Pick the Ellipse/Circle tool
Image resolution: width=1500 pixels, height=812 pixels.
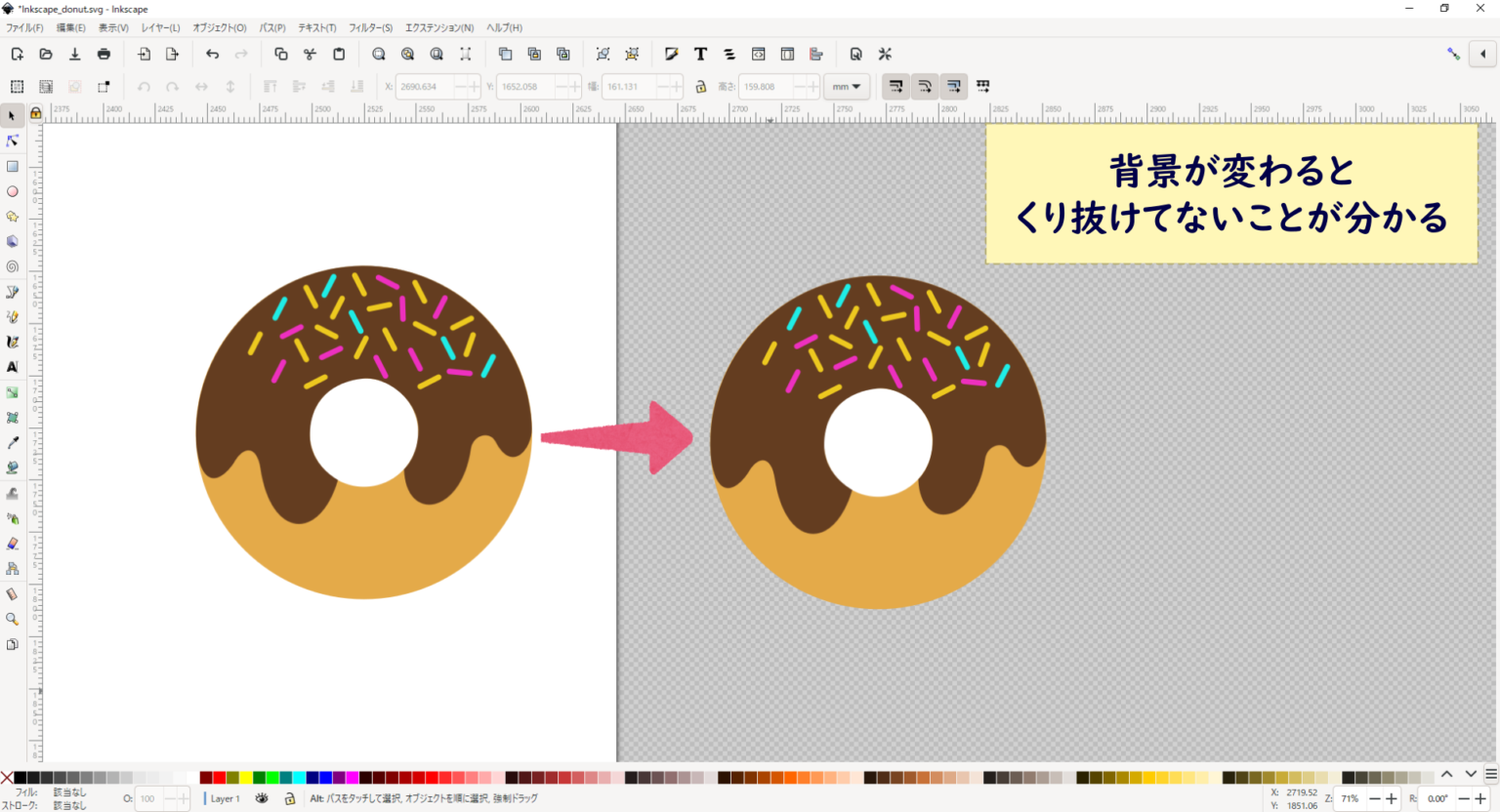click(13, 192)
